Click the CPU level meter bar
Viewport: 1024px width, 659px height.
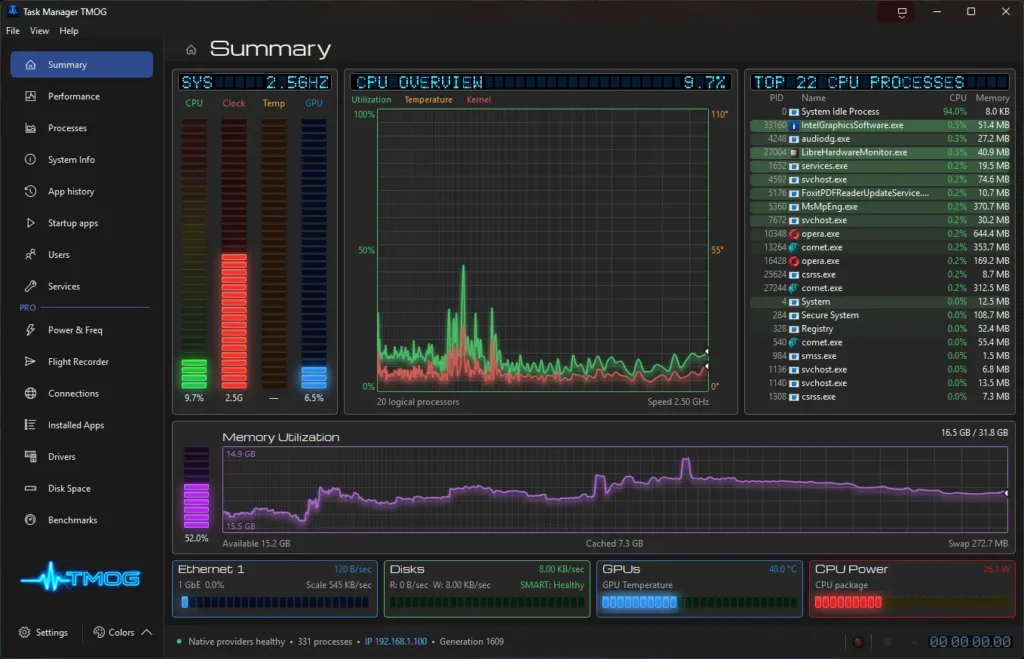pos(194,253)
